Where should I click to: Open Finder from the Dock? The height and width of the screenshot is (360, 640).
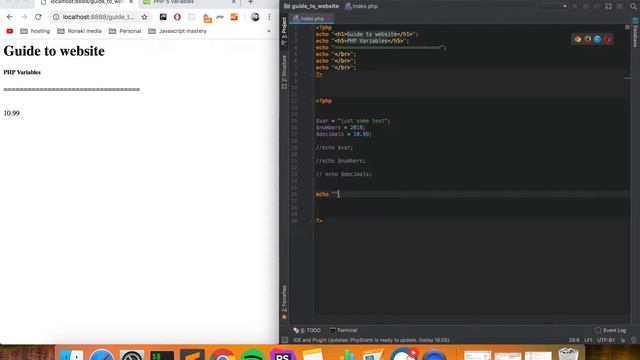tap(71, 354)
